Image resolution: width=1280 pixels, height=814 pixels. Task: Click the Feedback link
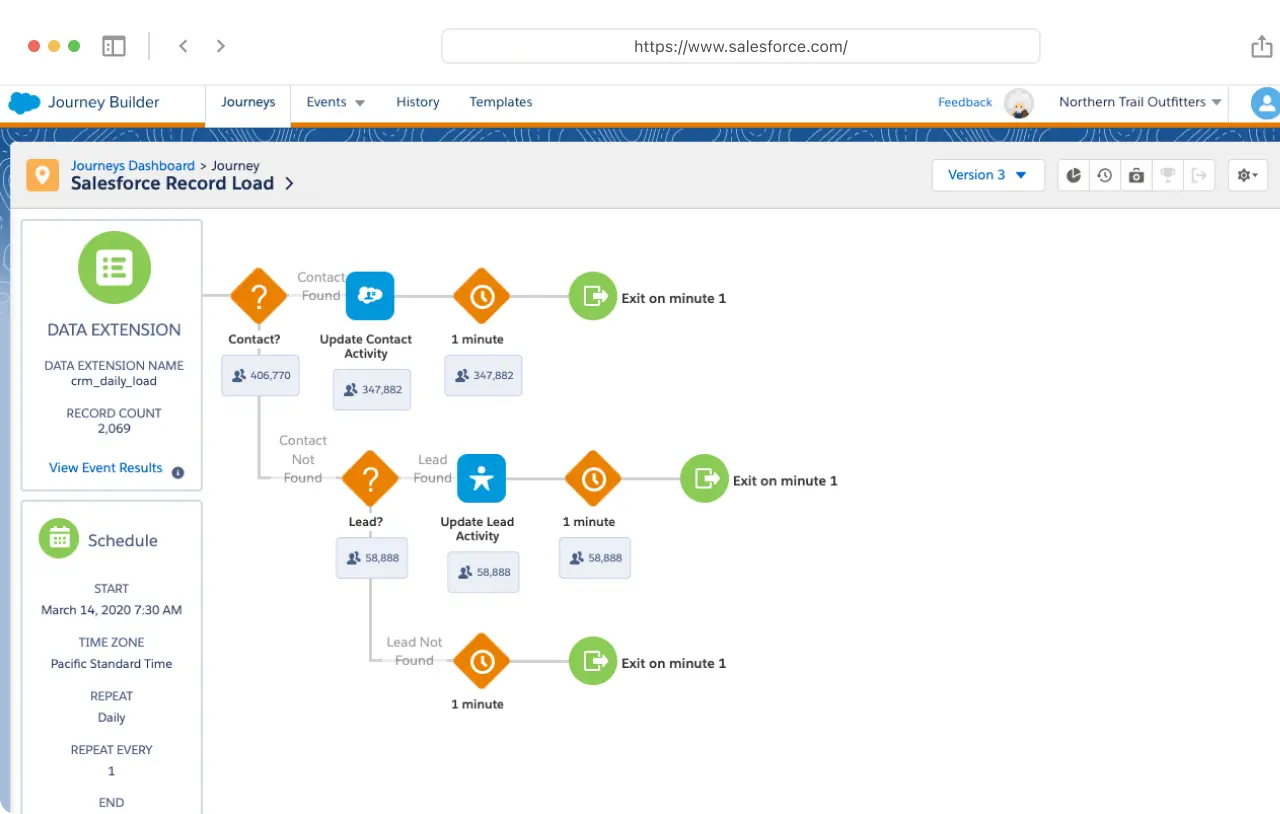964,102
